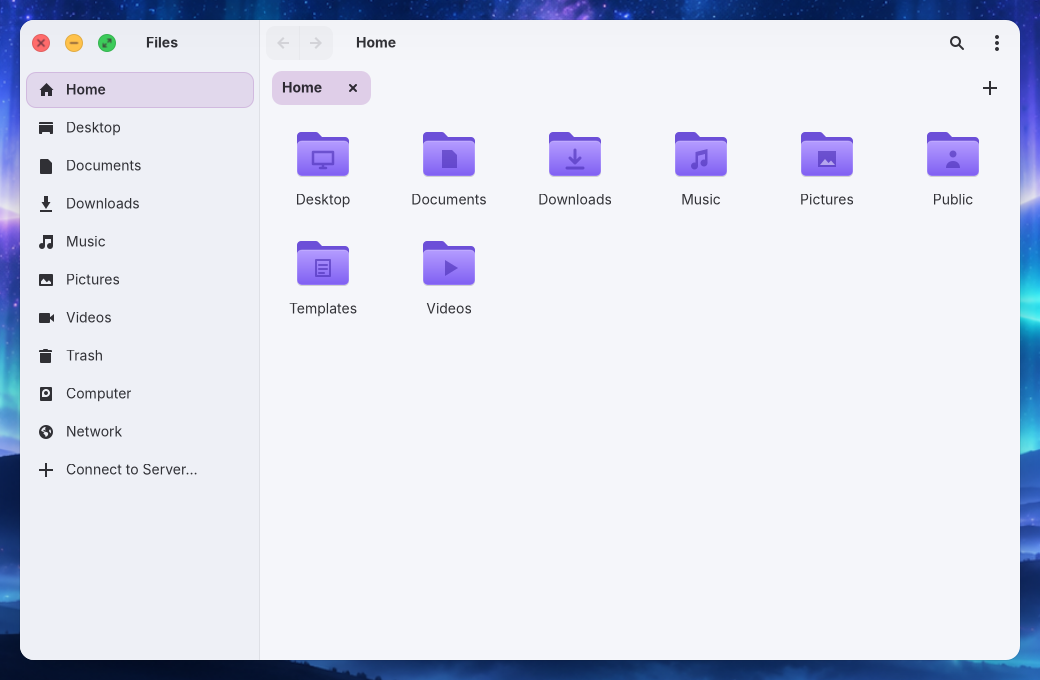Open Trash from the sidebar

140,356
